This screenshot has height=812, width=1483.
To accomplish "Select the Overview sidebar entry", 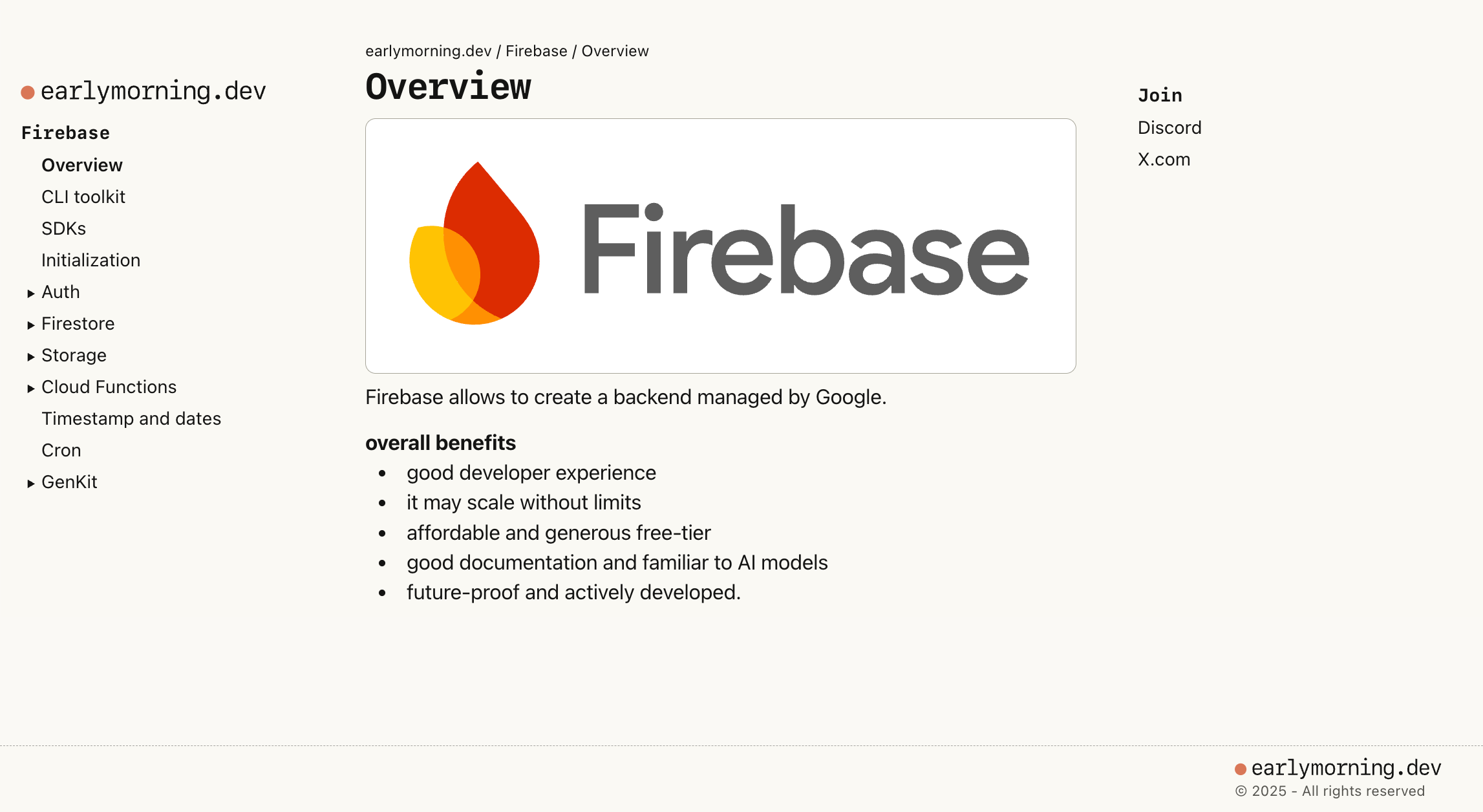I will pos(82,165).
